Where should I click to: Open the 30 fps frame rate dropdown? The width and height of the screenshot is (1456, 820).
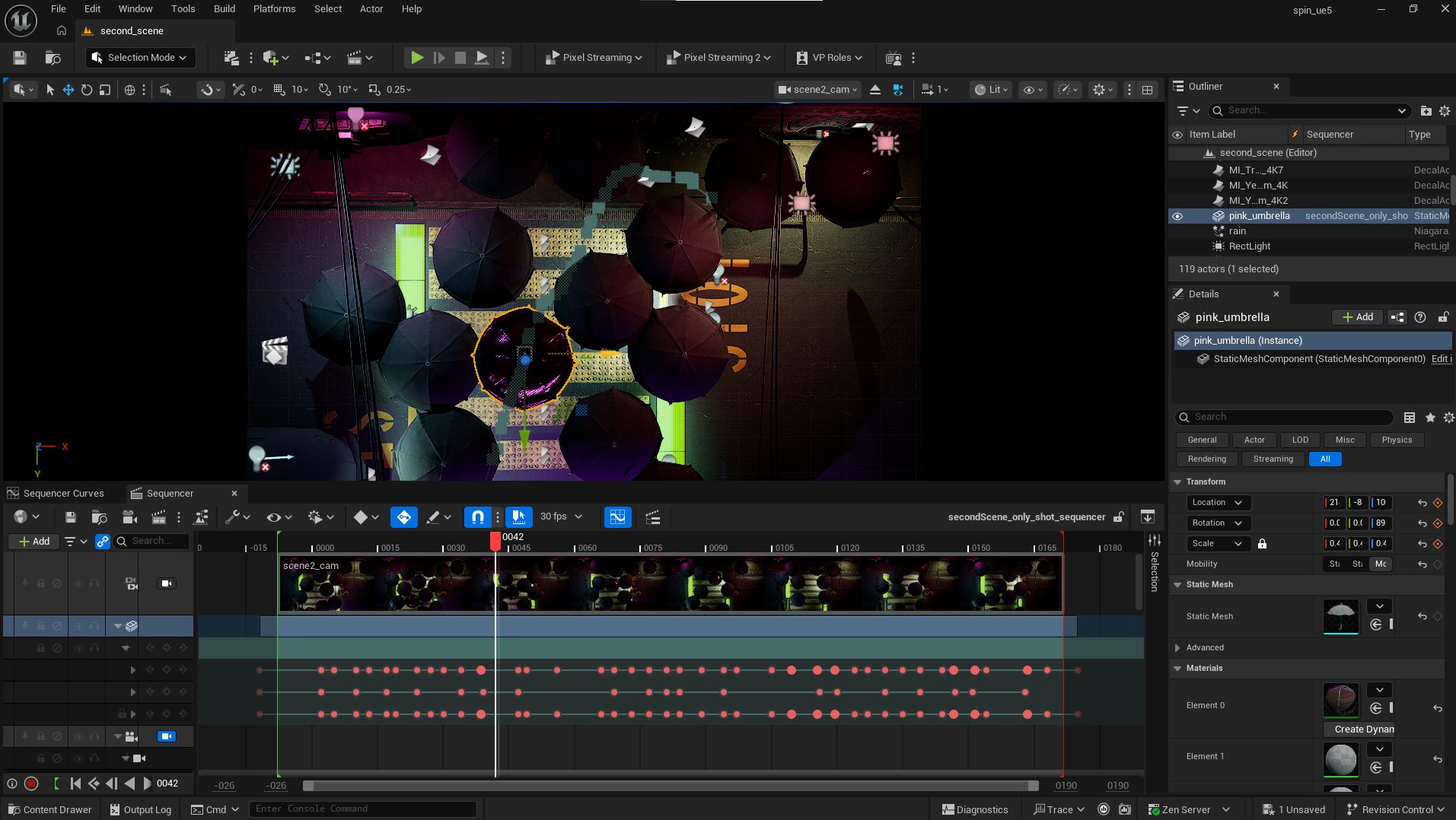coord(561,517)
